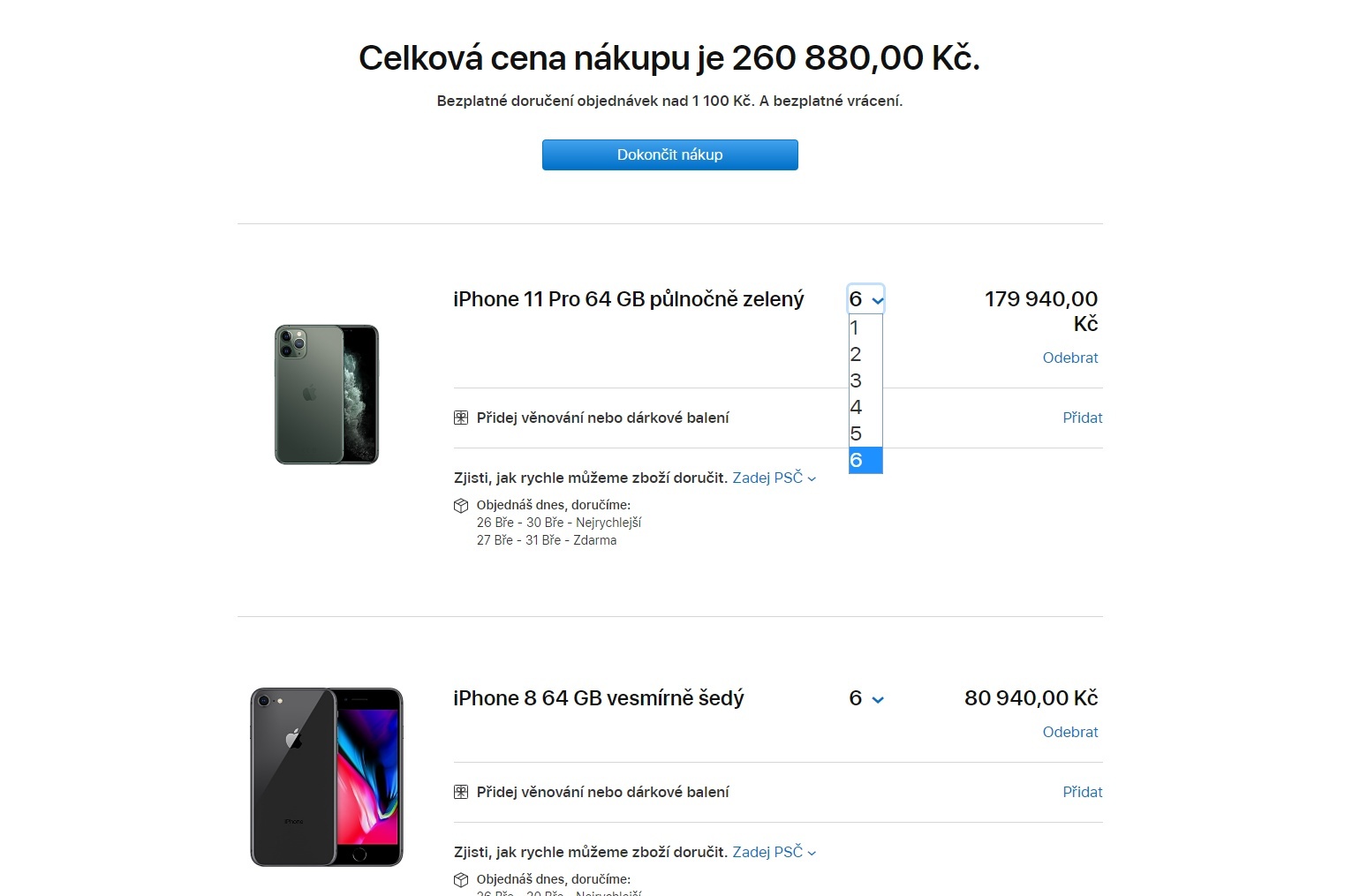Select quantity 1 for iPhone 11 Pro
The image size is (1345, 896).
864,328
